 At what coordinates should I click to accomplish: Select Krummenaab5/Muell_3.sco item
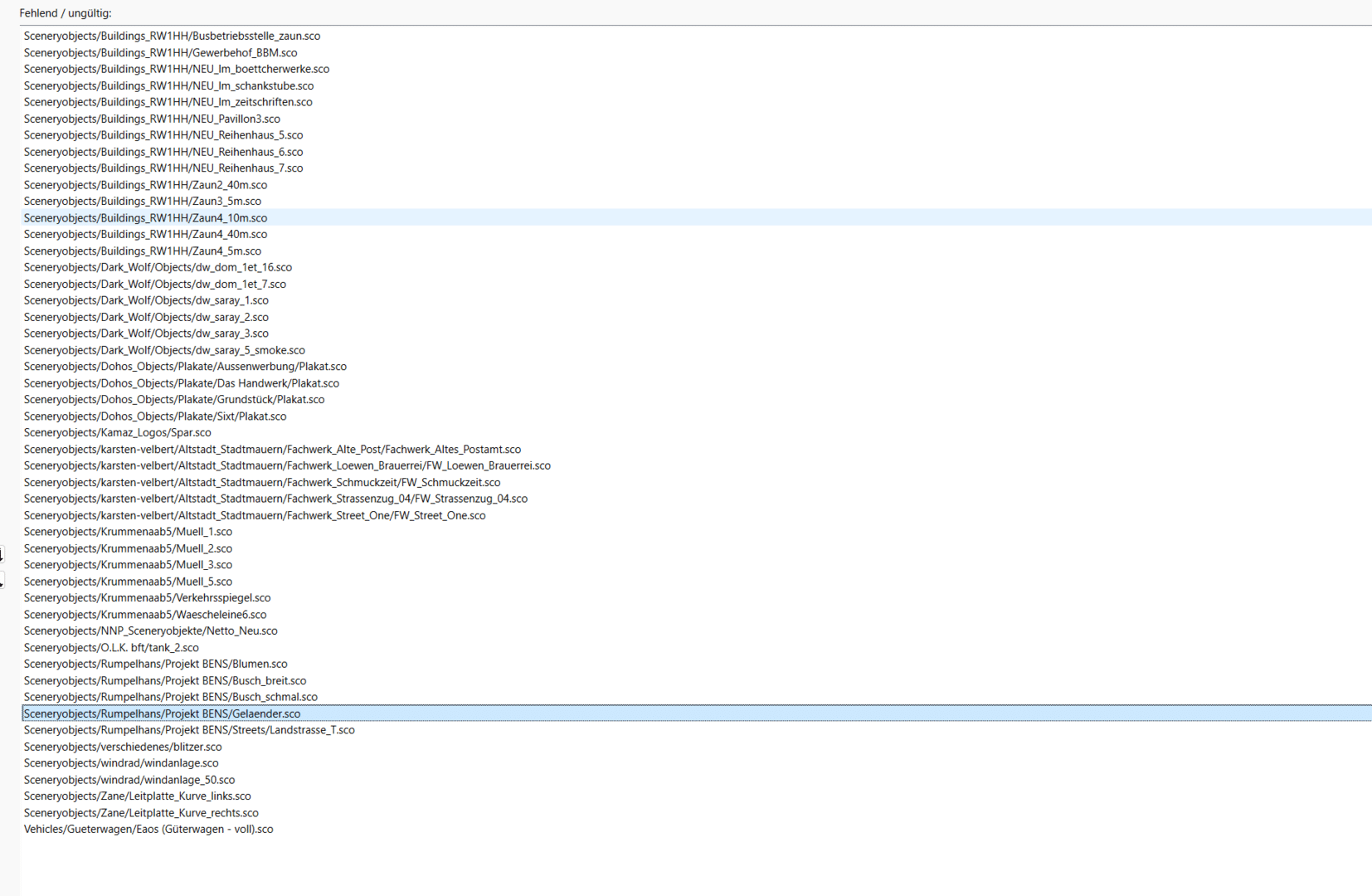[128, 565]
